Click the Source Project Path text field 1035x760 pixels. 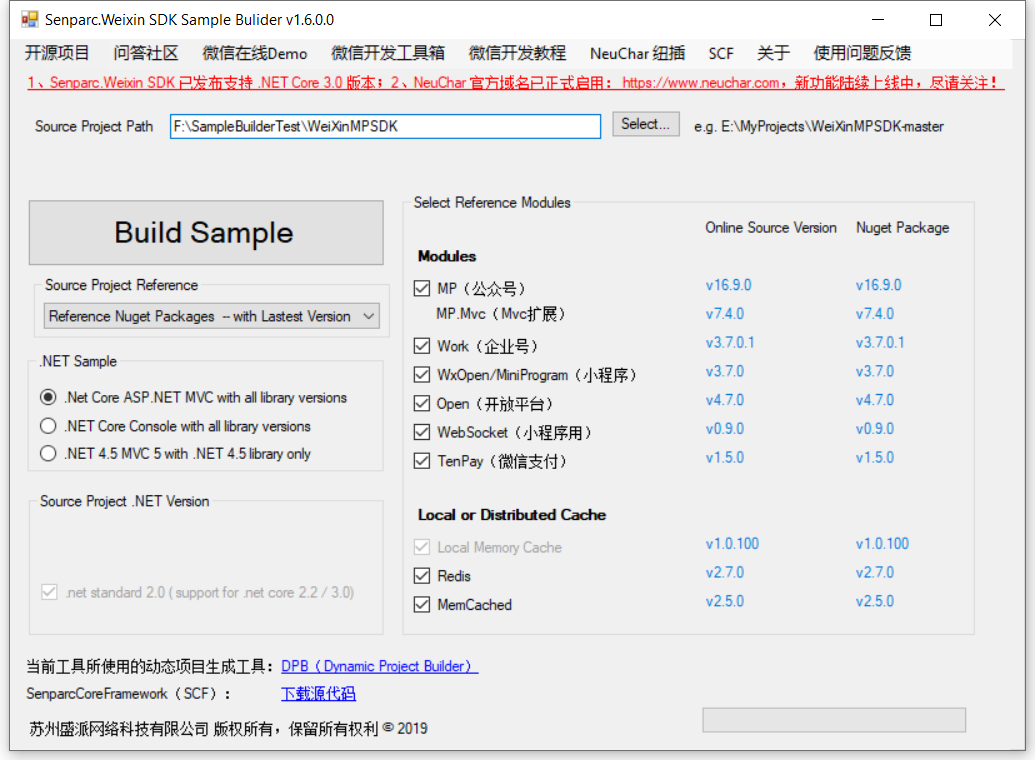coord(385,126)
